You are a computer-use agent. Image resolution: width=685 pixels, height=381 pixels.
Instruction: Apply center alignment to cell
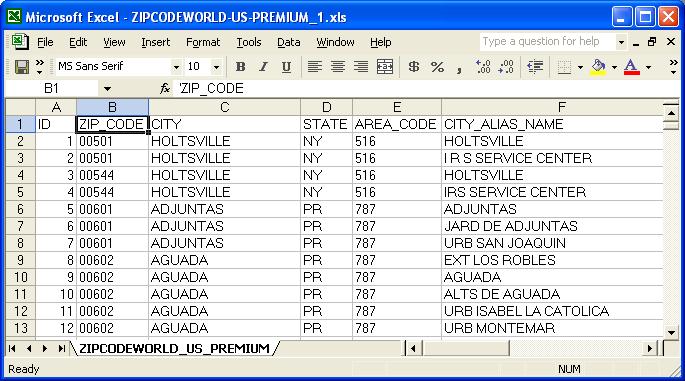(338, 67)
